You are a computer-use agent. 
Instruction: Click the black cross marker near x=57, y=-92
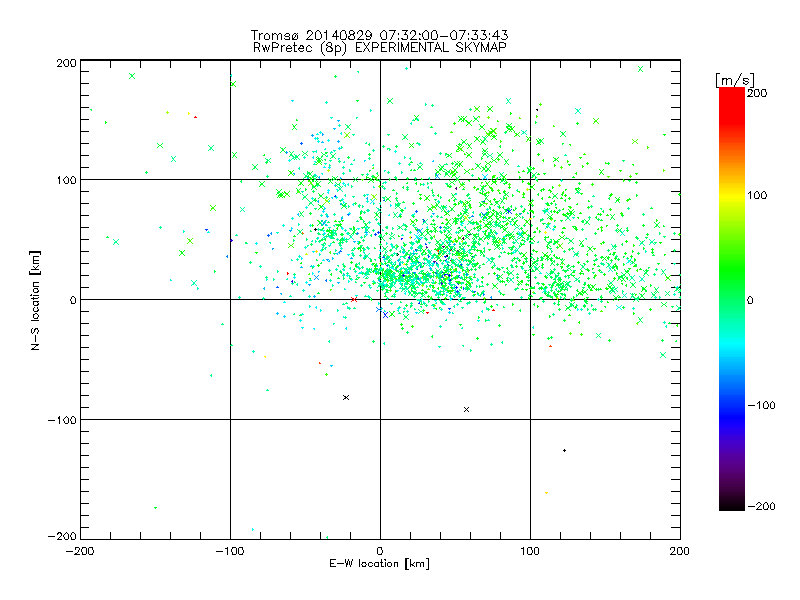[x=466, y=409]
